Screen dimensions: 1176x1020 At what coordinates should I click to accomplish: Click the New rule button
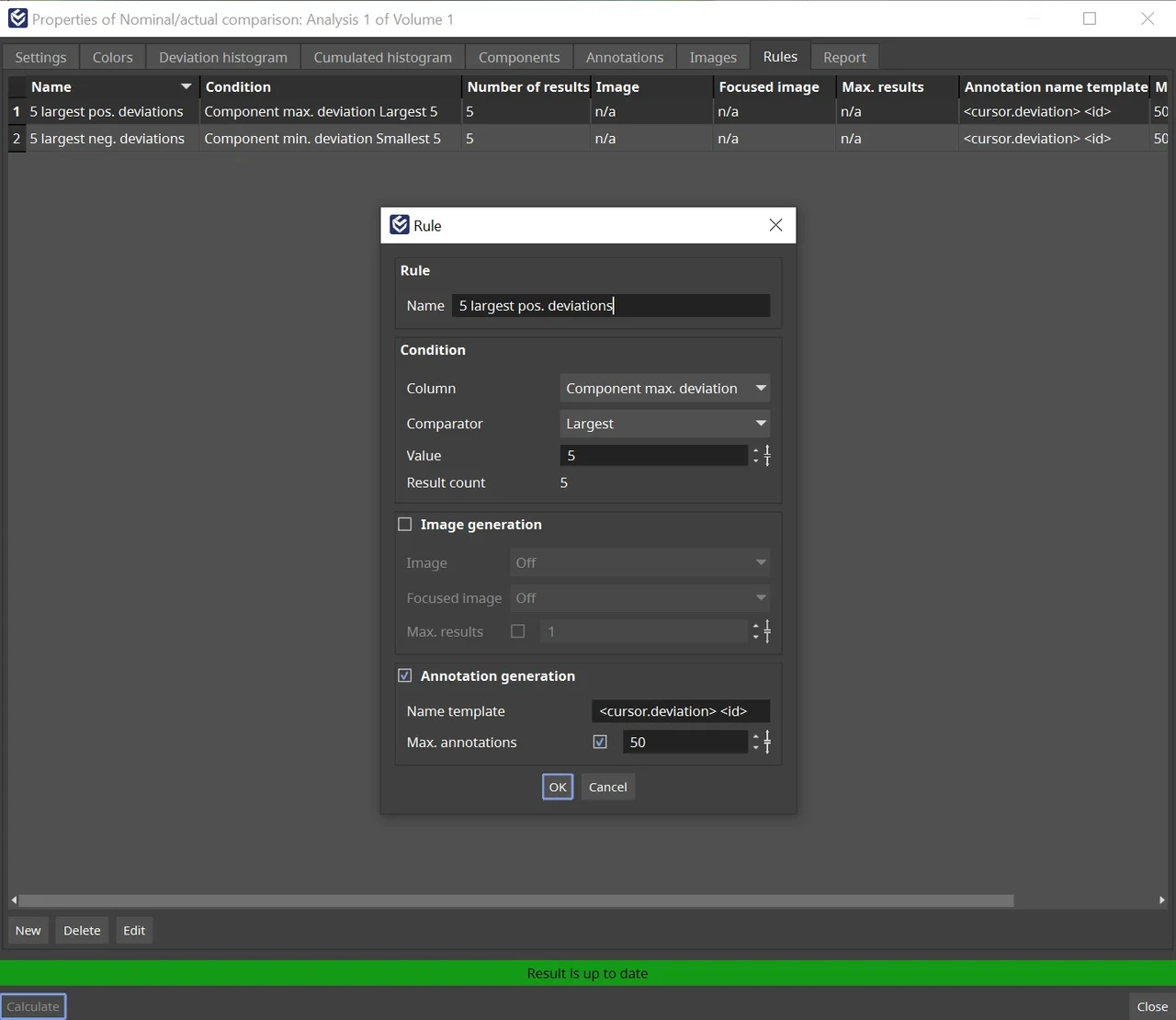click(28, 930)
